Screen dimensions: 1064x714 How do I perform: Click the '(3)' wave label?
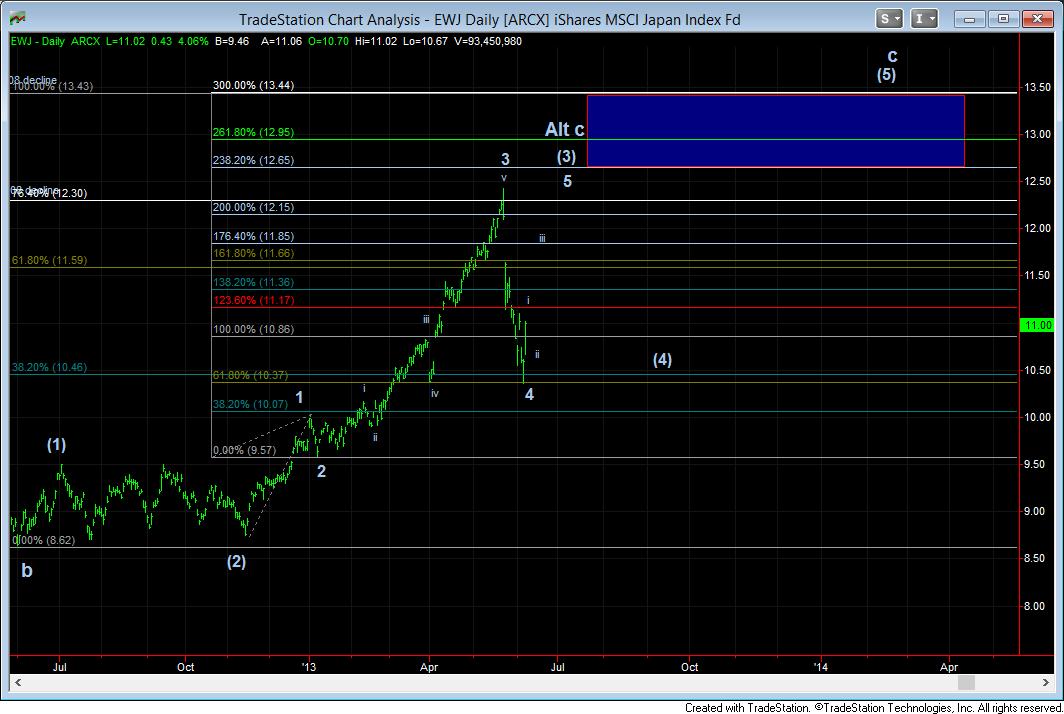567,157
